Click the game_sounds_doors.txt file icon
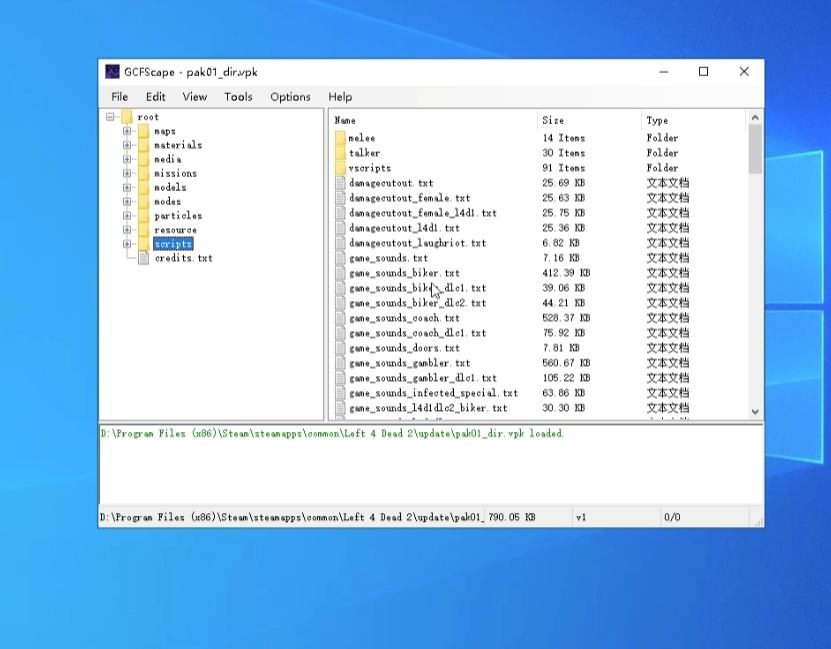 [x=340, y=348]
